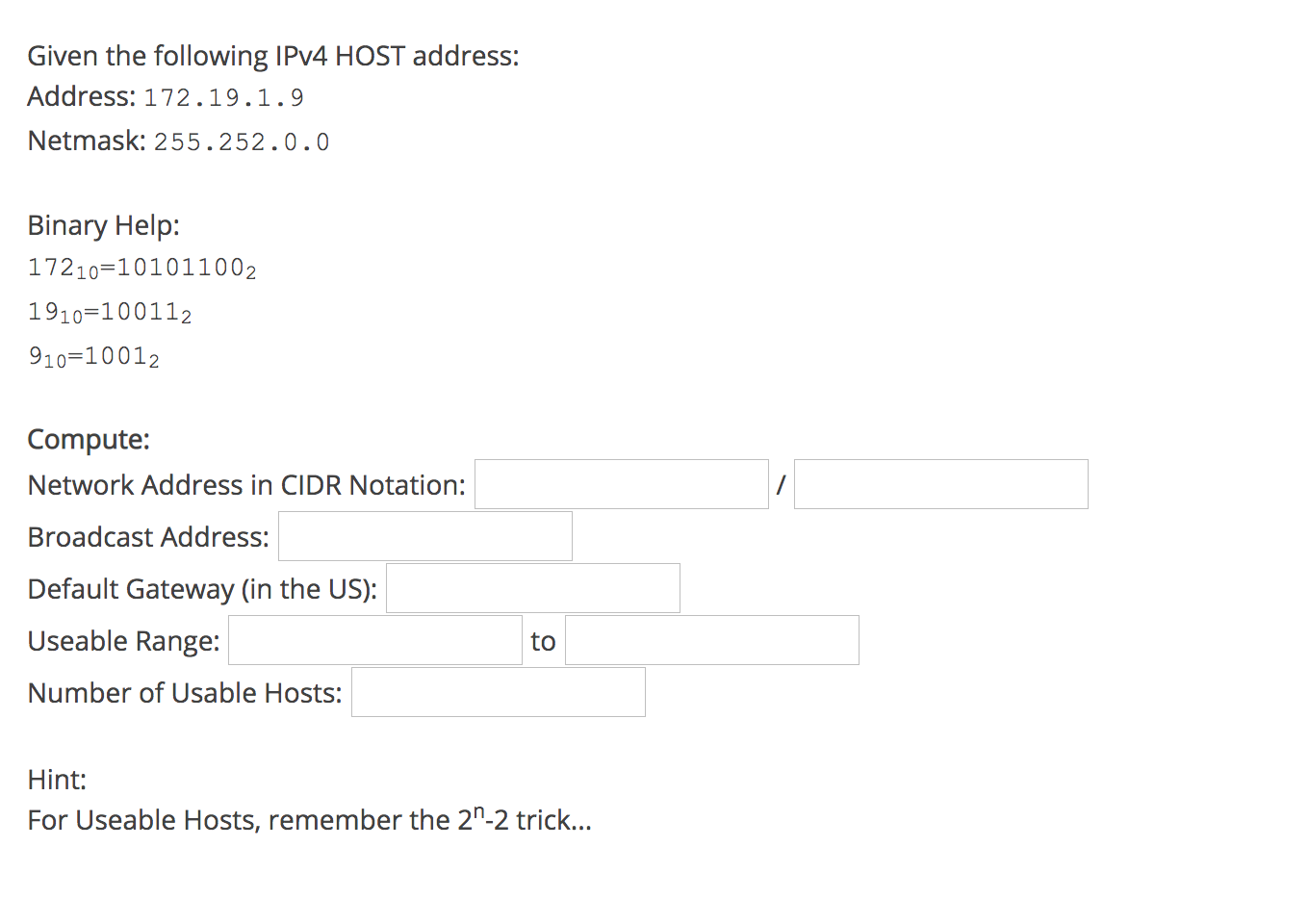Select the Number of Usable Hosts field
This screenshot has width=1309, height=924.
tap(499, 692)
